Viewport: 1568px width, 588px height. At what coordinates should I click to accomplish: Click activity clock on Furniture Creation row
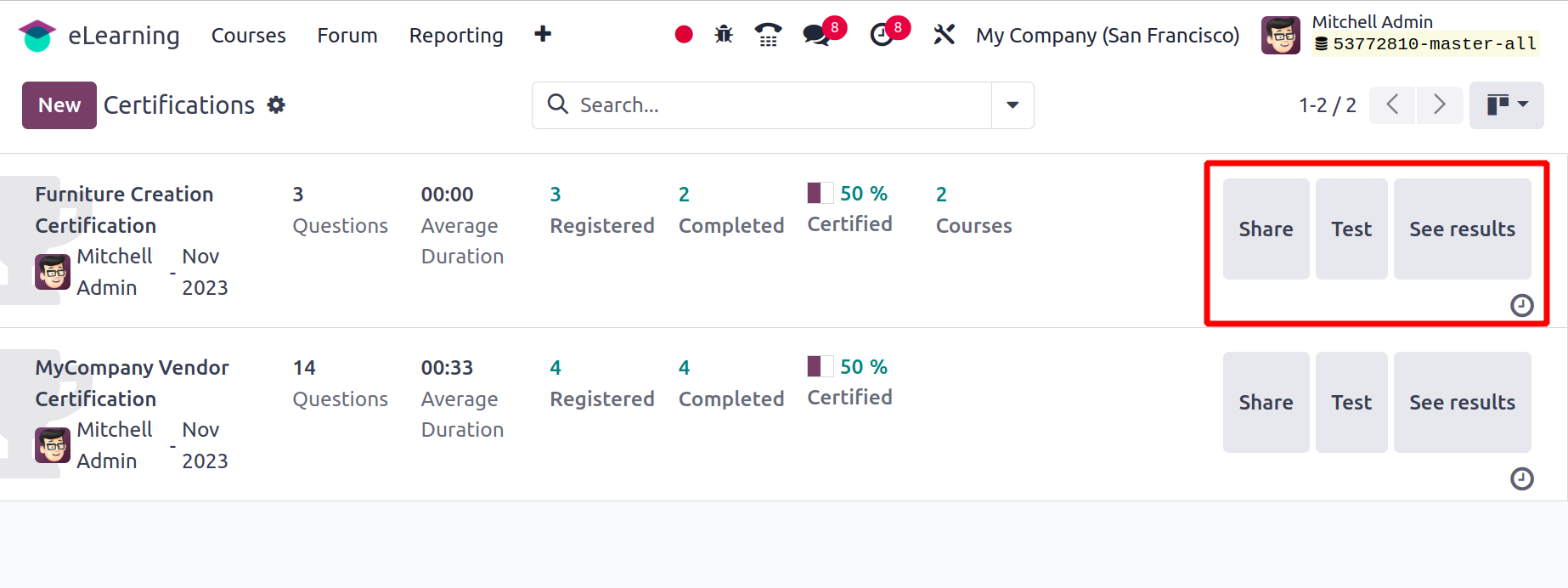pos(1522,305)
